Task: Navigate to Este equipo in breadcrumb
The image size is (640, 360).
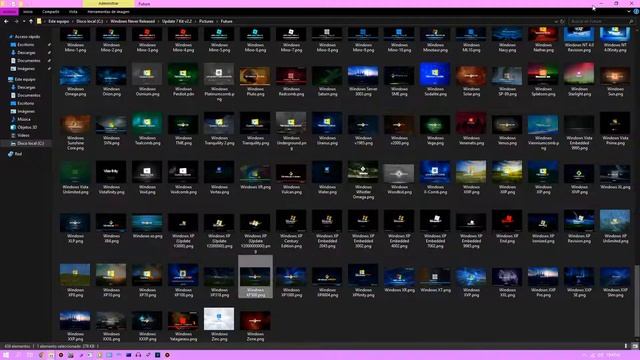Action: (59, 21)
